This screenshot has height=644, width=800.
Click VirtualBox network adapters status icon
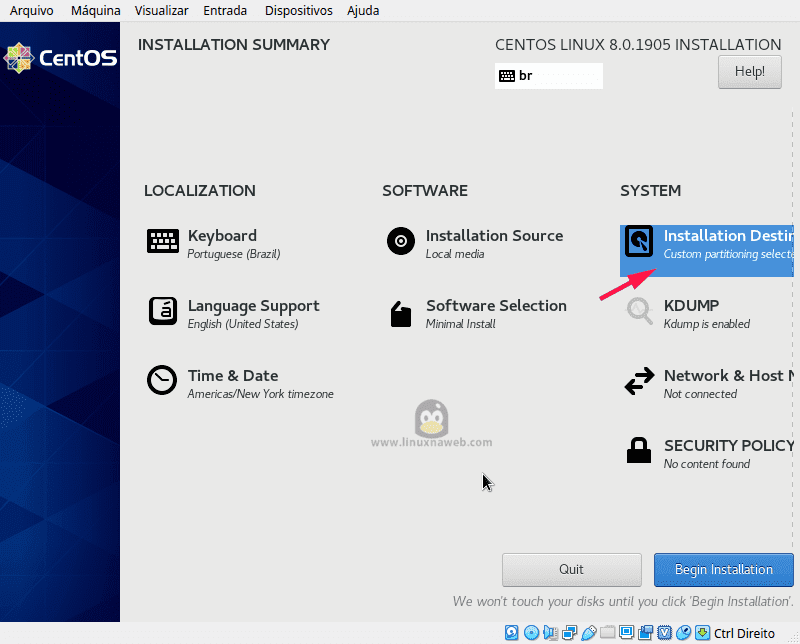[x=569, y=633]
